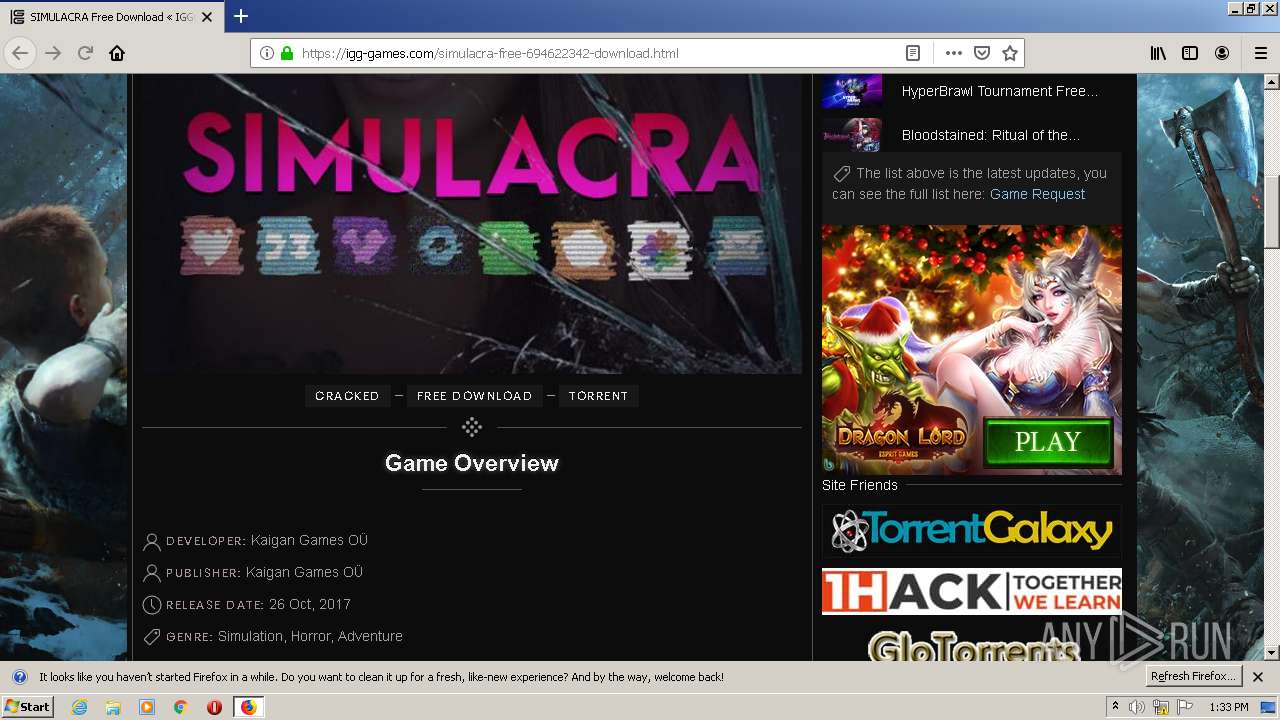Go back to the previous page
The image size is (1280, 720).
20,53
